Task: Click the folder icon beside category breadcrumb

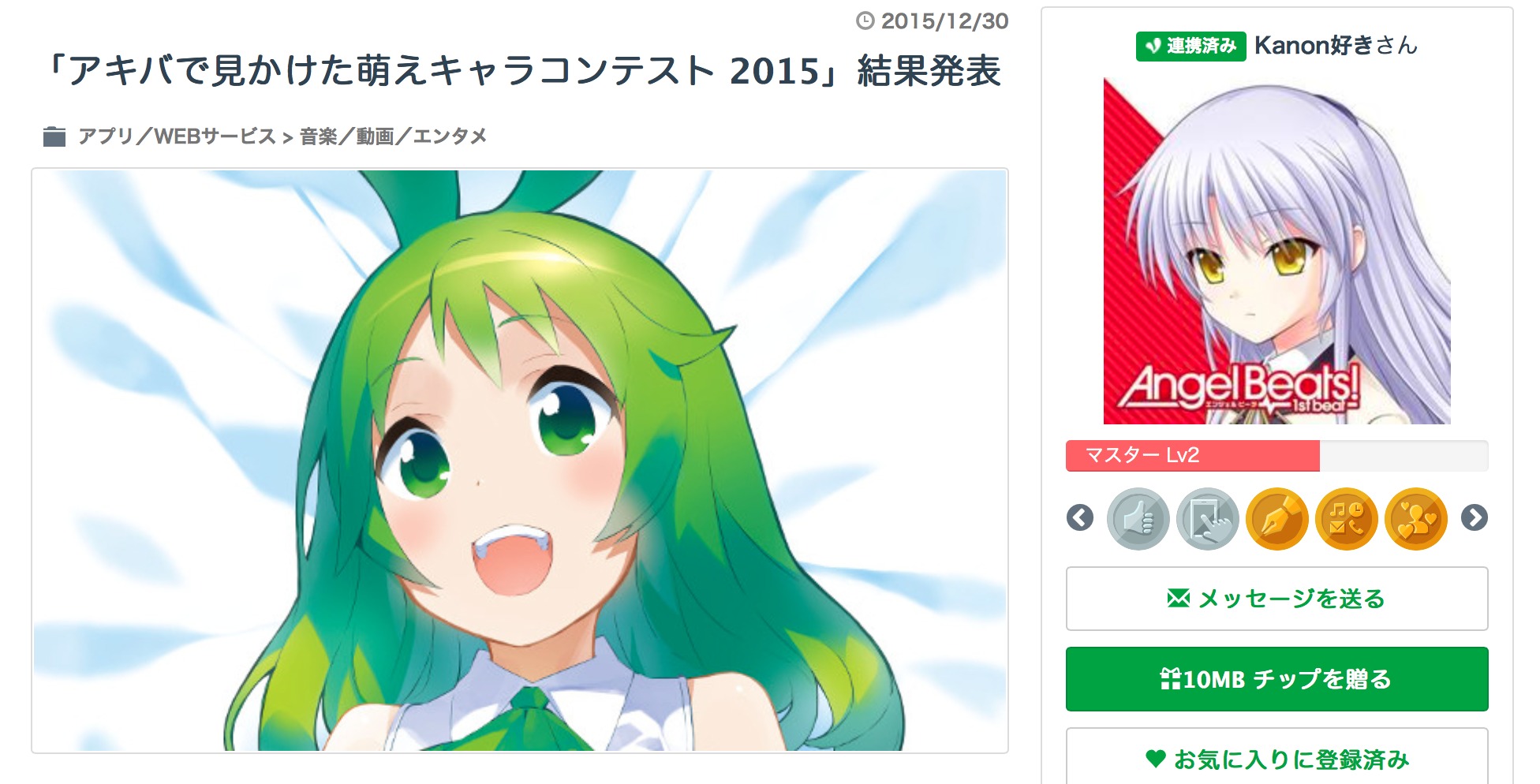Action: 54,136
